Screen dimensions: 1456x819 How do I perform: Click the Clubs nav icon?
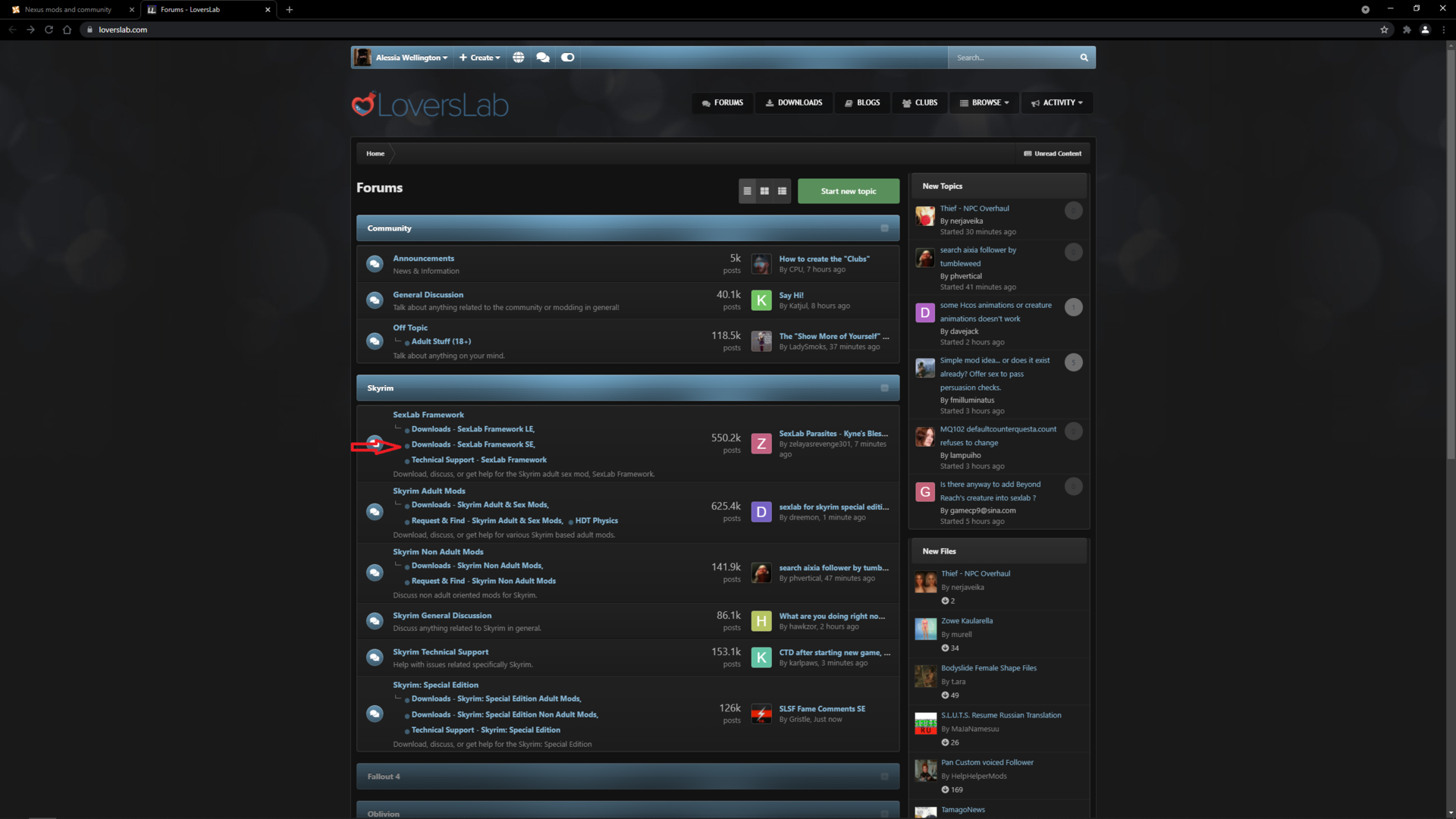click(906, 102)
